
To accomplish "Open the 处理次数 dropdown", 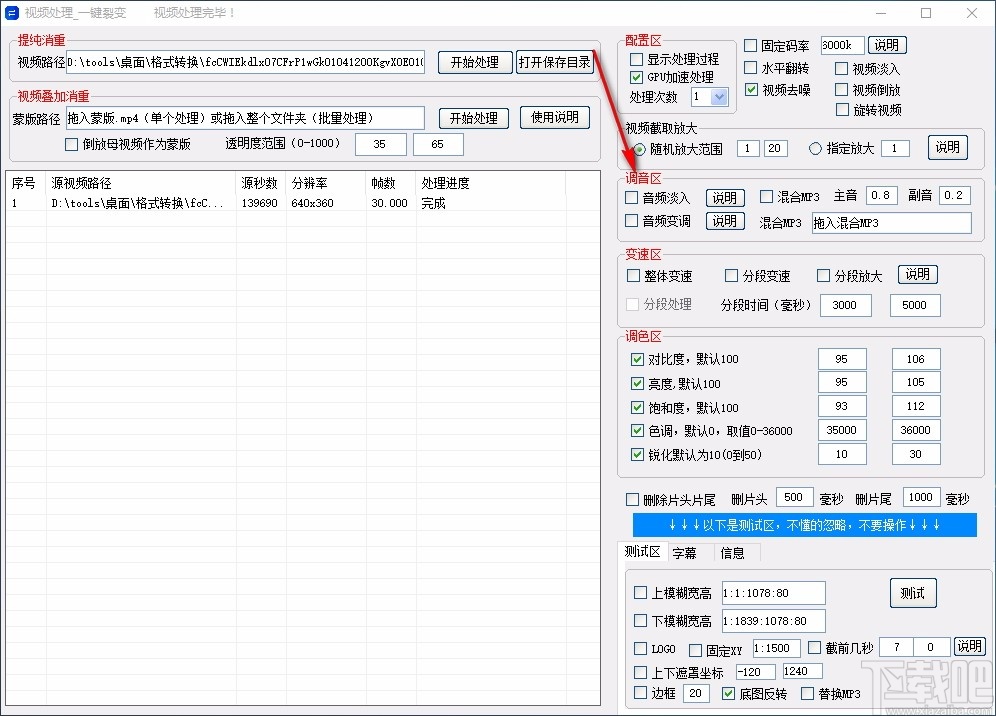I will (720, 96).
